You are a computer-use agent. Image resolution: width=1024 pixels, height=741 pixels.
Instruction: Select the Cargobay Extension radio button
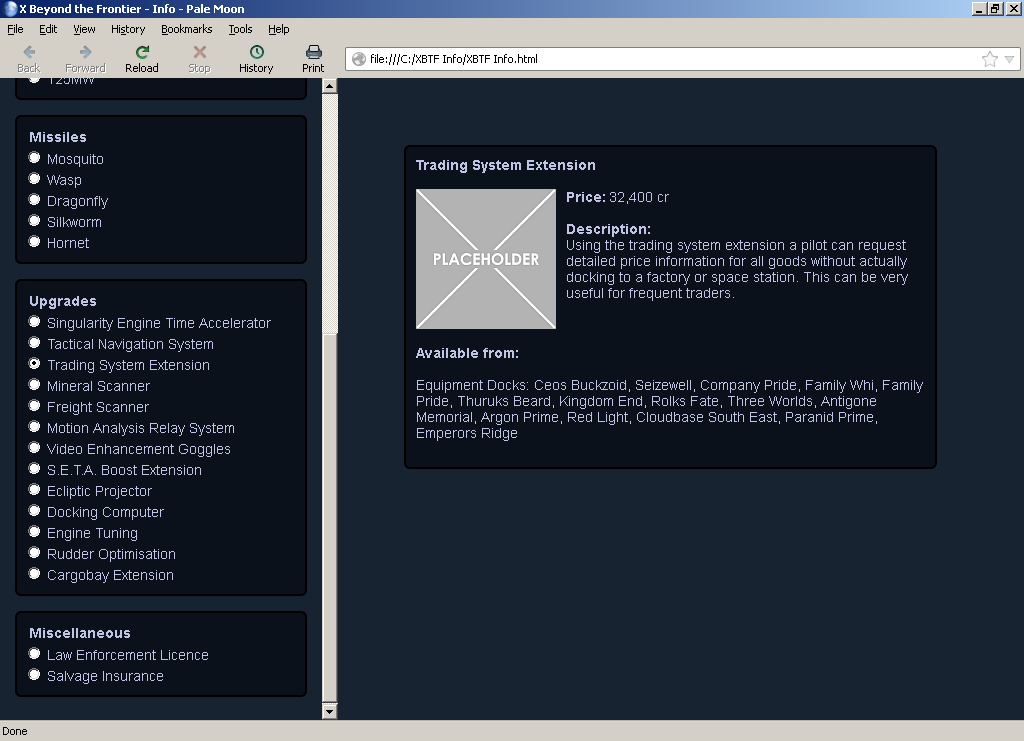tap(35, 573)
